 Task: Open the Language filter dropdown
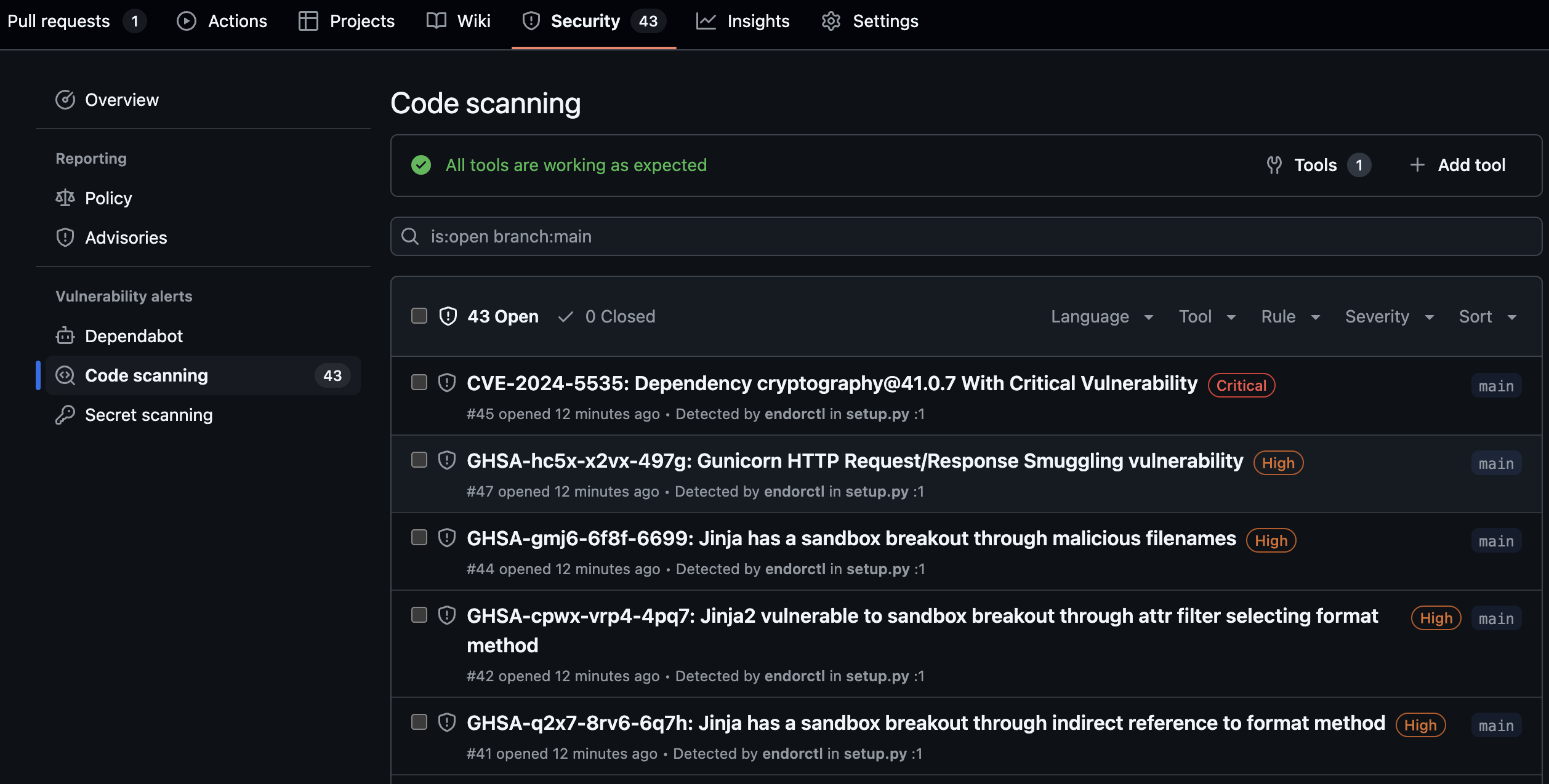(1102, 316)
